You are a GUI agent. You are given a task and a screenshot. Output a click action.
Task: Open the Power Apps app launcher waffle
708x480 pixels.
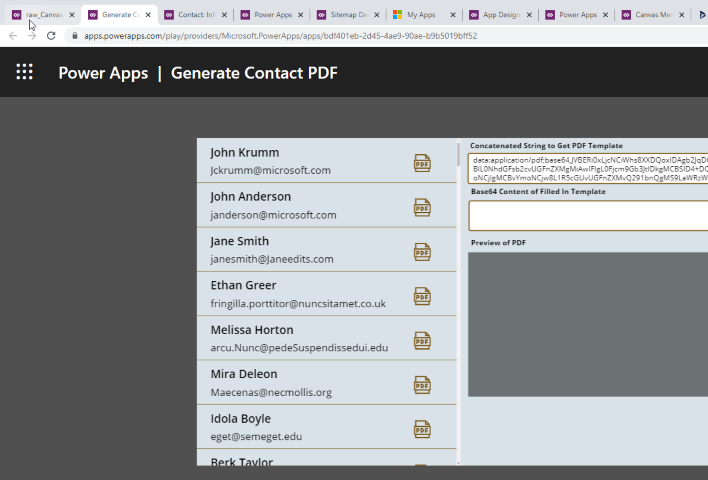tap(24, 72)
